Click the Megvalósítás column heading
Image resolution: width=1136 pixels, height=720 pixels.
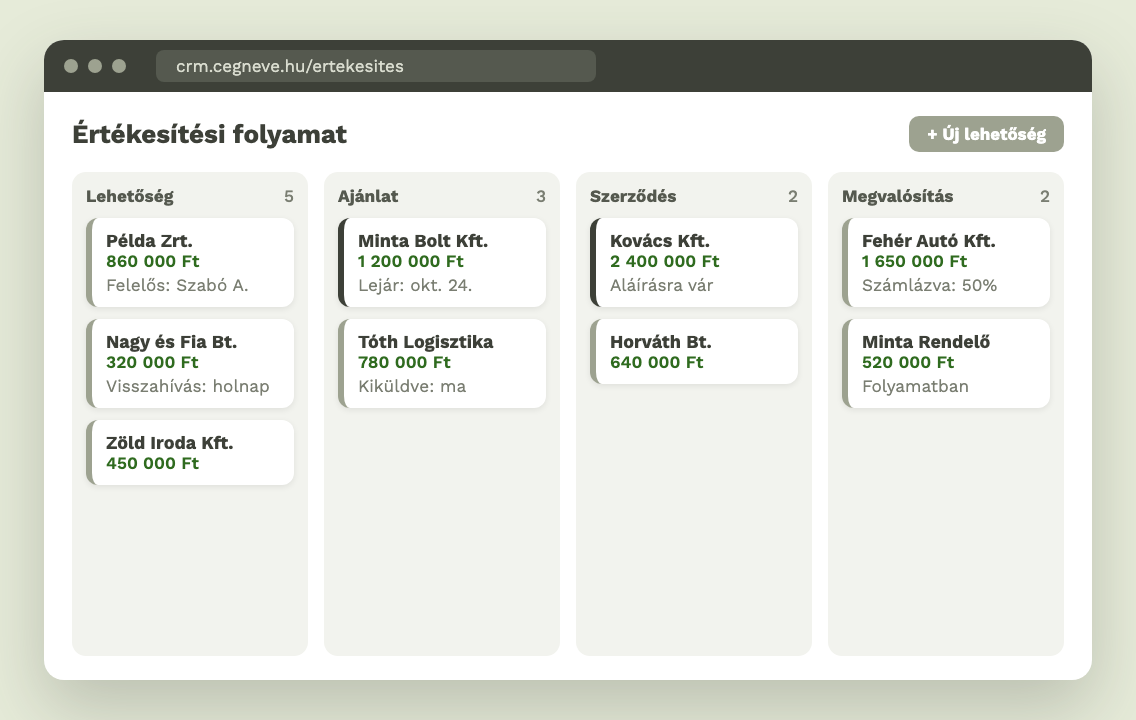coord(898,196)
